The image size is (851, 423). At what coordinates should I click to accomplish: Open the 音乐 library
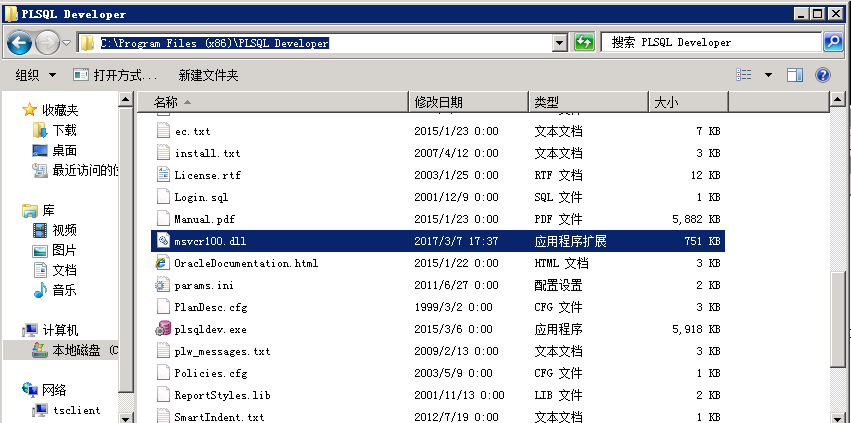[x=64, y=291]
